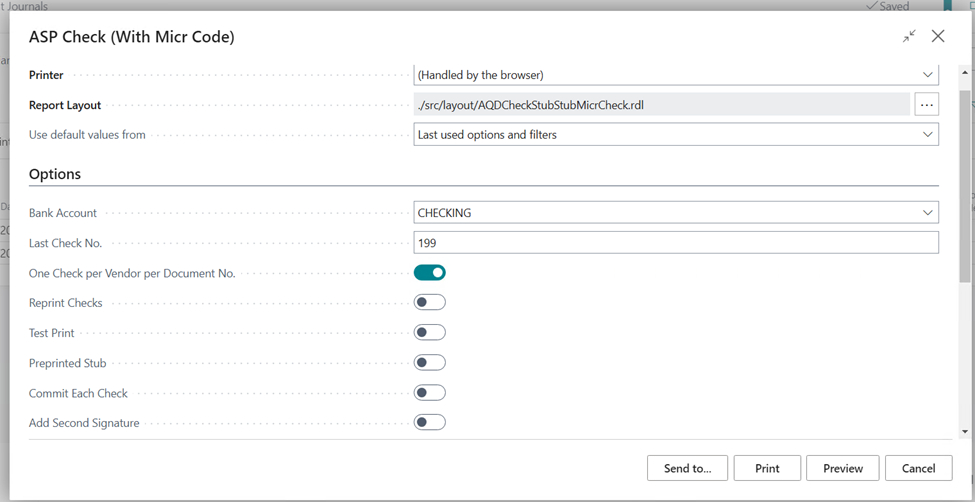Disable One Check per Vendor per Document No.
The image size is (975, 502).
click(x=430, y=273)
